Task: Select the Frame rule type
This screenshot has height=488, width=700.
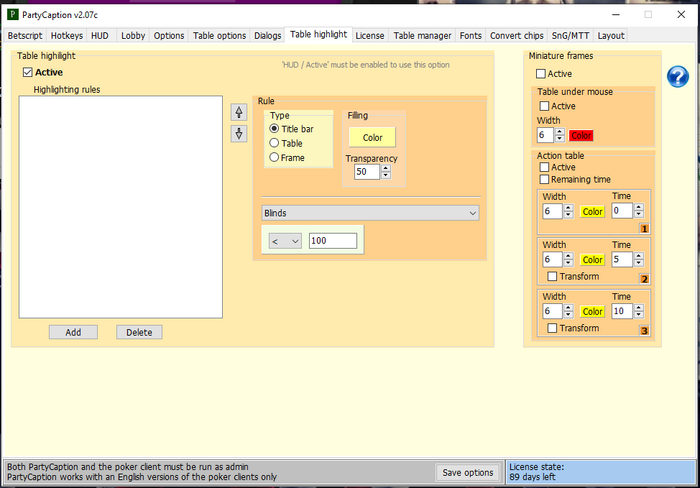Action: [274, 157]
